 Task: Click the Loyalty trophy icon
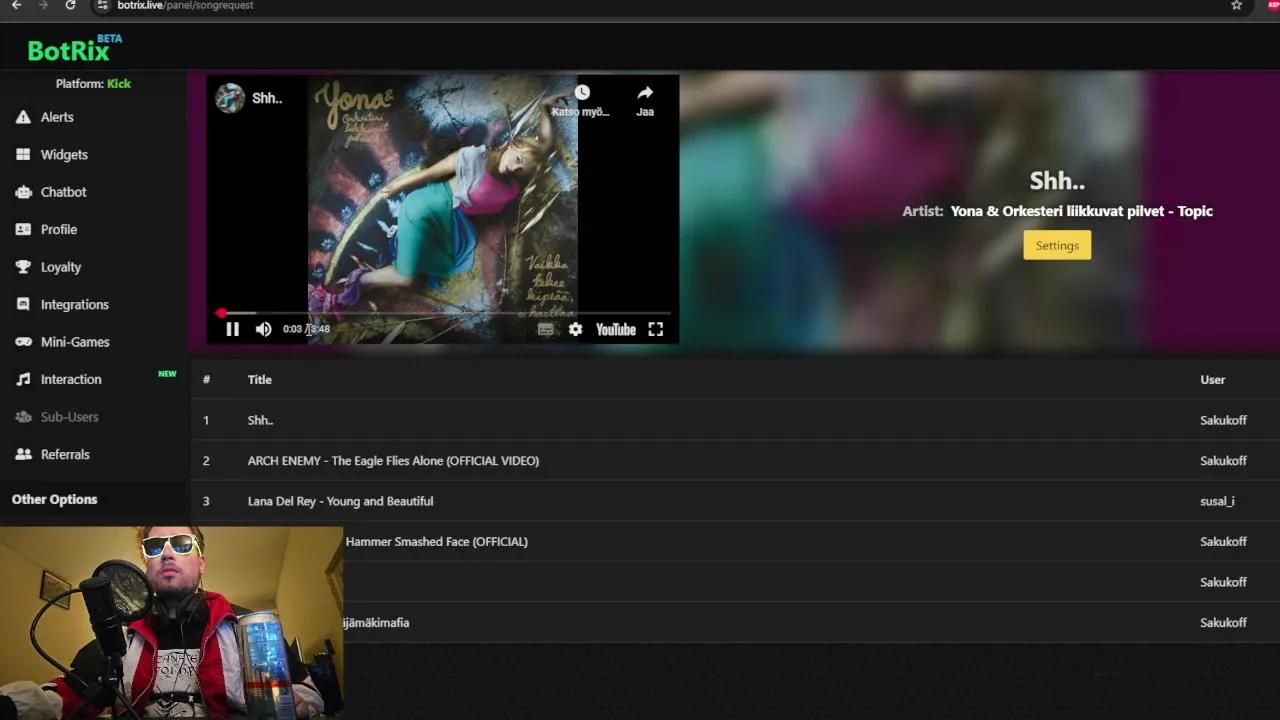click(23, 267)
